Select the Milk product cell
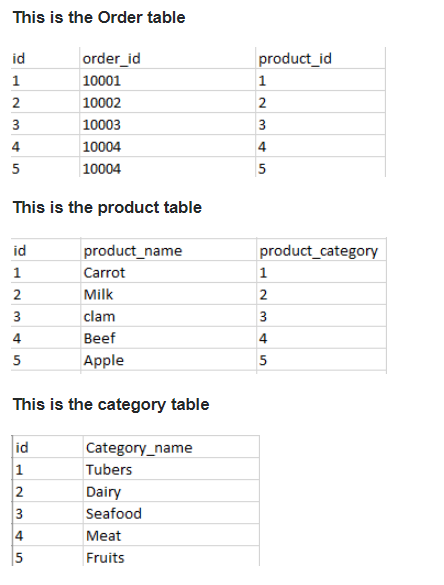Viewport: 444px width, 585px height. coord(169,294)
